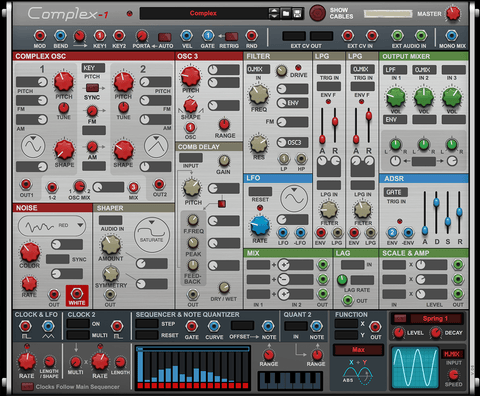Toggle the SHOW CABLES round button
Viewport: 480px width, 396px height.
pos(317,14)
